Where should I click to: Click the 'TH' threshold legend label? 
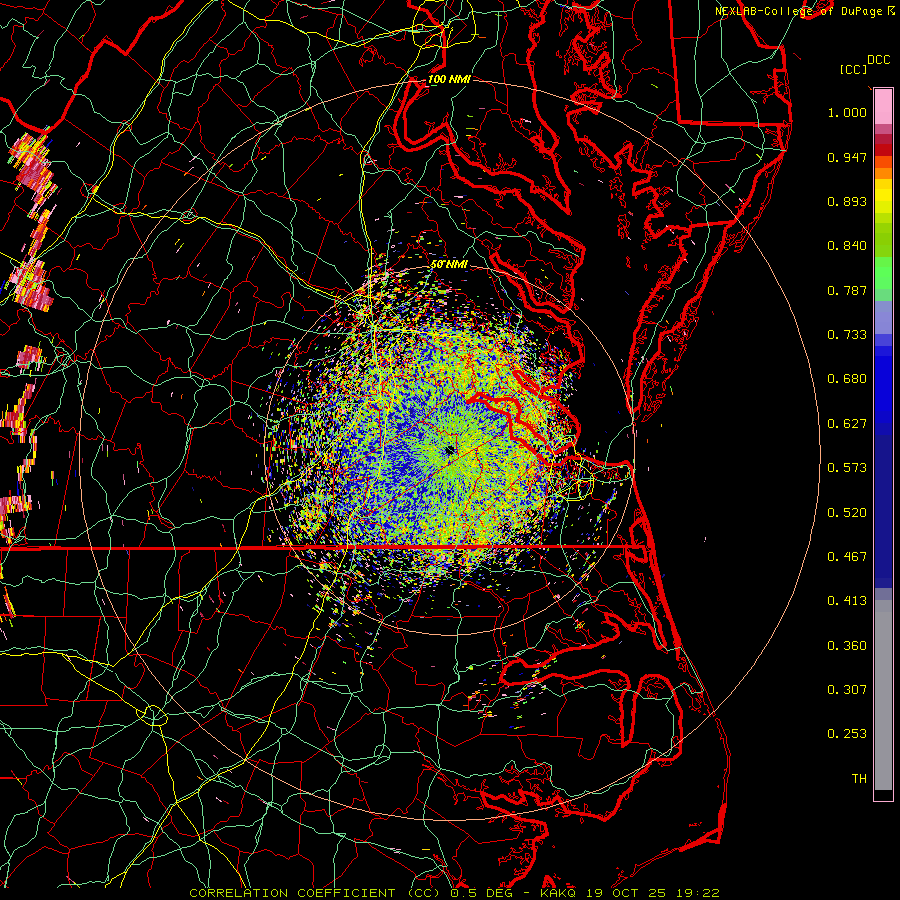click(x=859, y=779)
